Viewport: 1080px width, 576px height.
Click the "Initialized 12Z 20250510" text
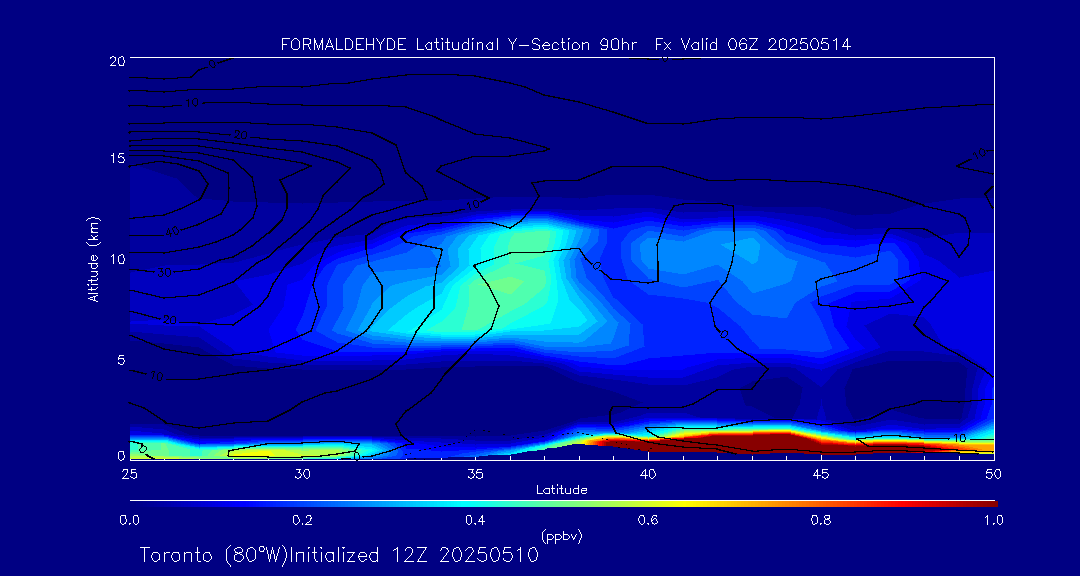coord(413,555)
